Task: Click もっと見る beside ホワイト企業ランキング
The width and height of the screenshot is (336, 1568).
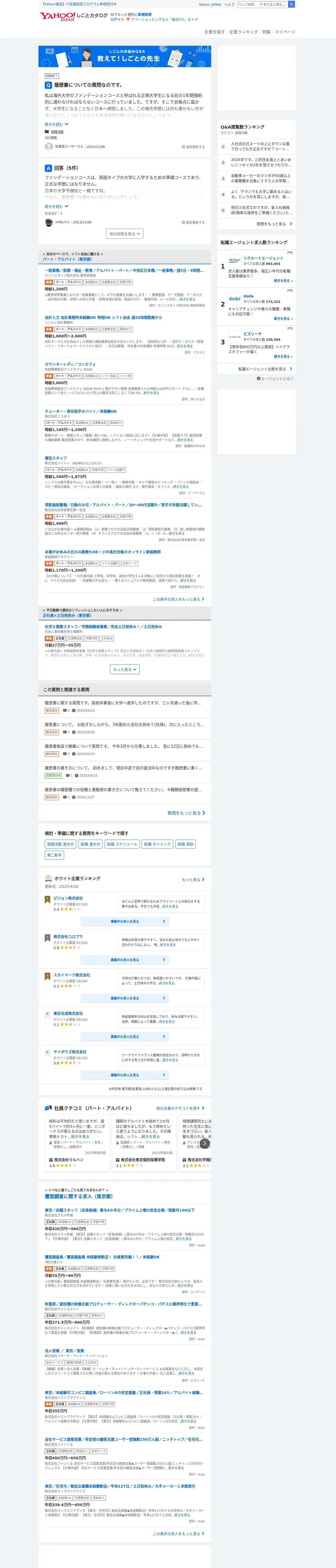Action: (193, 880)
